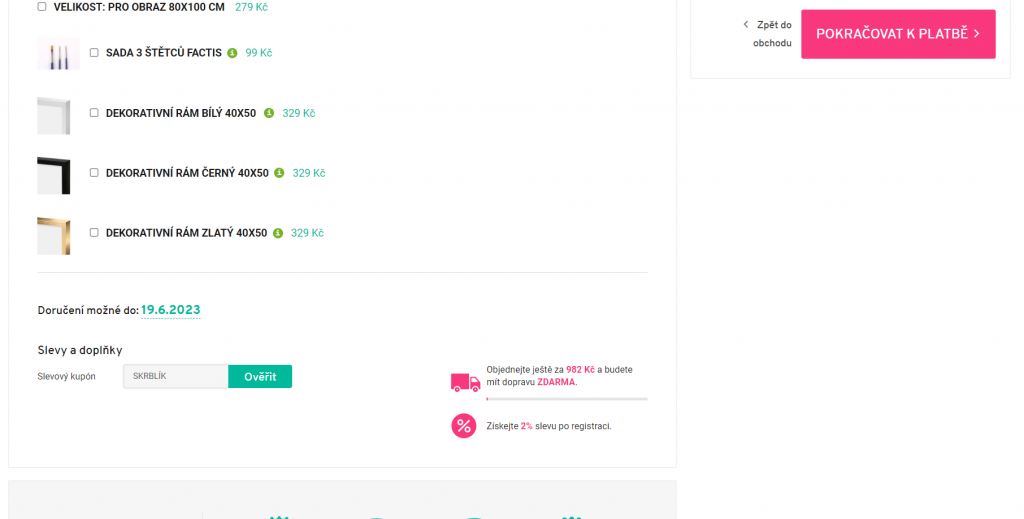Tick Dekorativní rám zlatý 40x50 checkbox

pyautogui.click(x=94, y=232)
